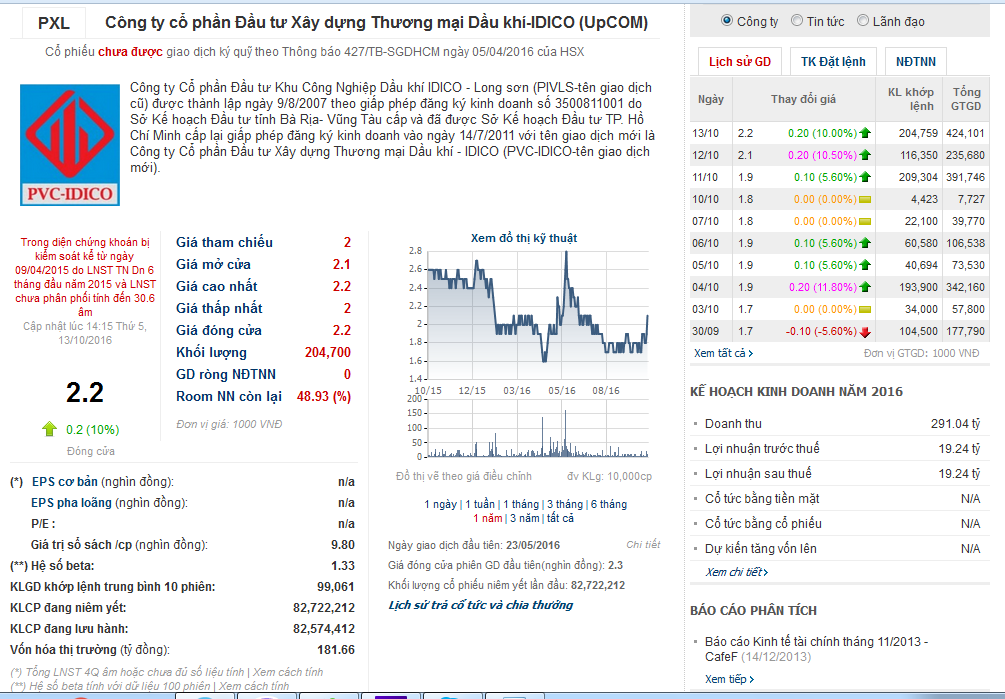The height and width of the screenshot is (699, 1005).
Task: Open the Lịch sử GD tab
Action: 740,62
